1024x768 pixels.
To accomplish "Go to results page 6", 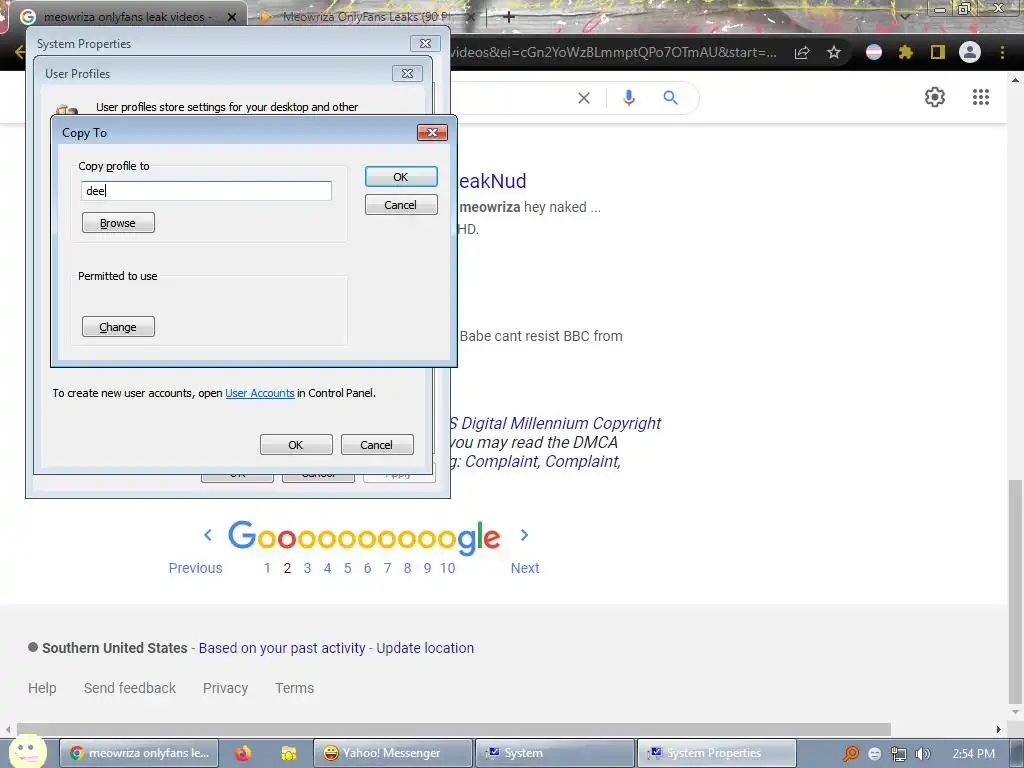I will click(x=368, y=568).
